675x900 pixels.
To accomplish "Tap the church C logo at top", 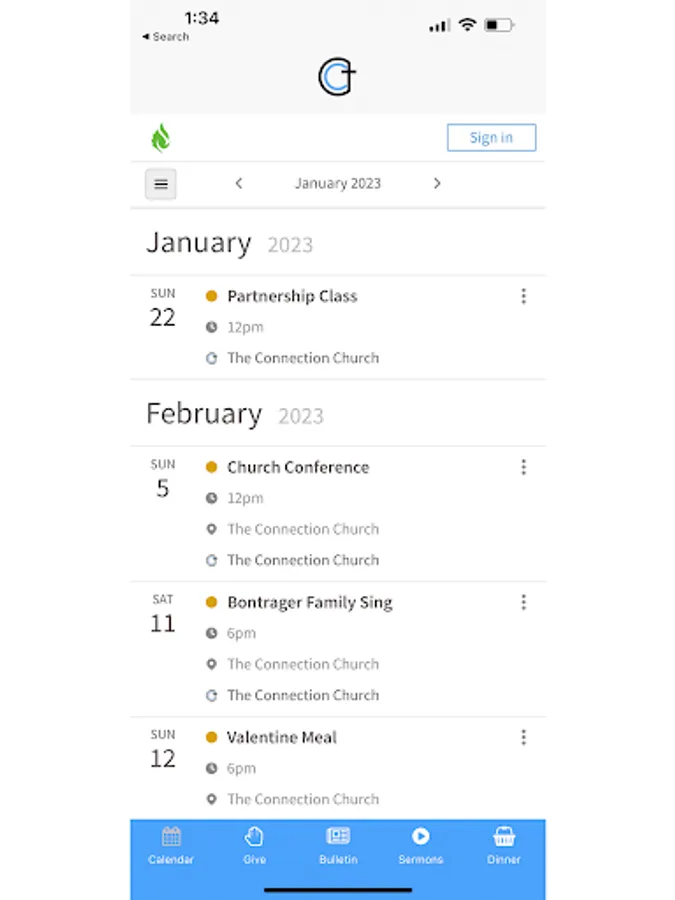I will tap(337, 77).
